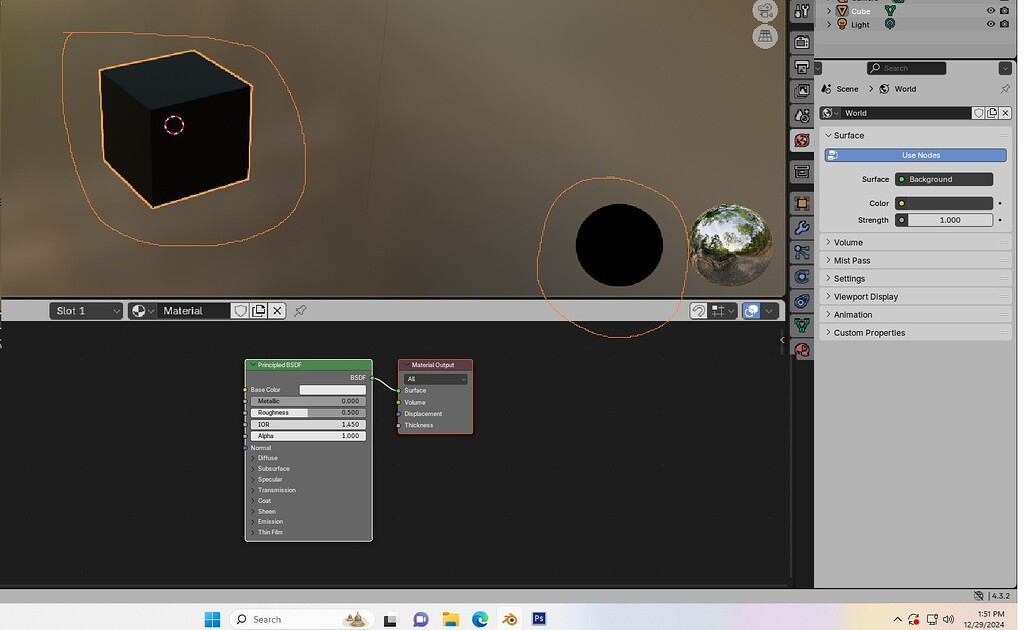Duplicate the World datablock
This screenshot has width=1024, height=630.
tap(992, 113)
